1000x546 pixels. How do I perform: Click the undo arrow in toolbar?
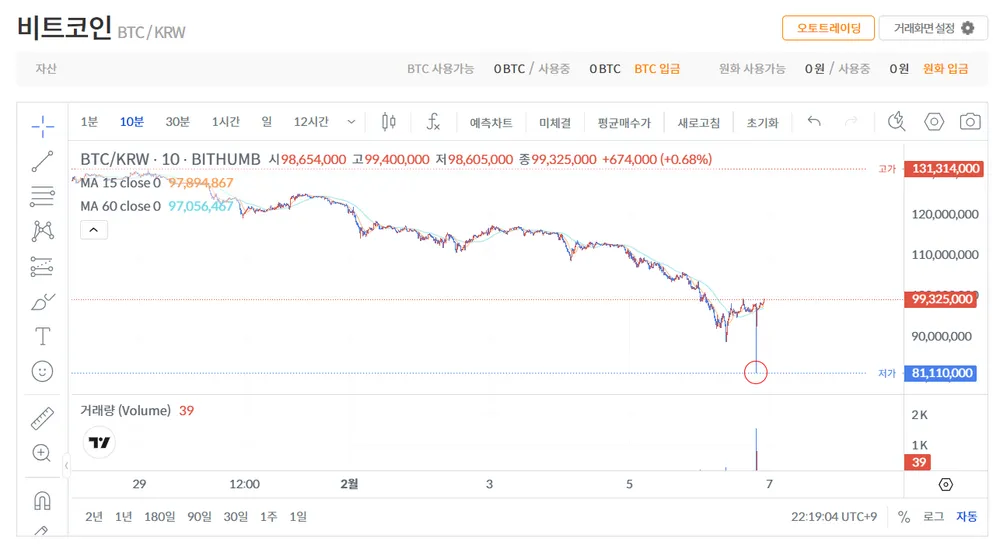[814, 122]
